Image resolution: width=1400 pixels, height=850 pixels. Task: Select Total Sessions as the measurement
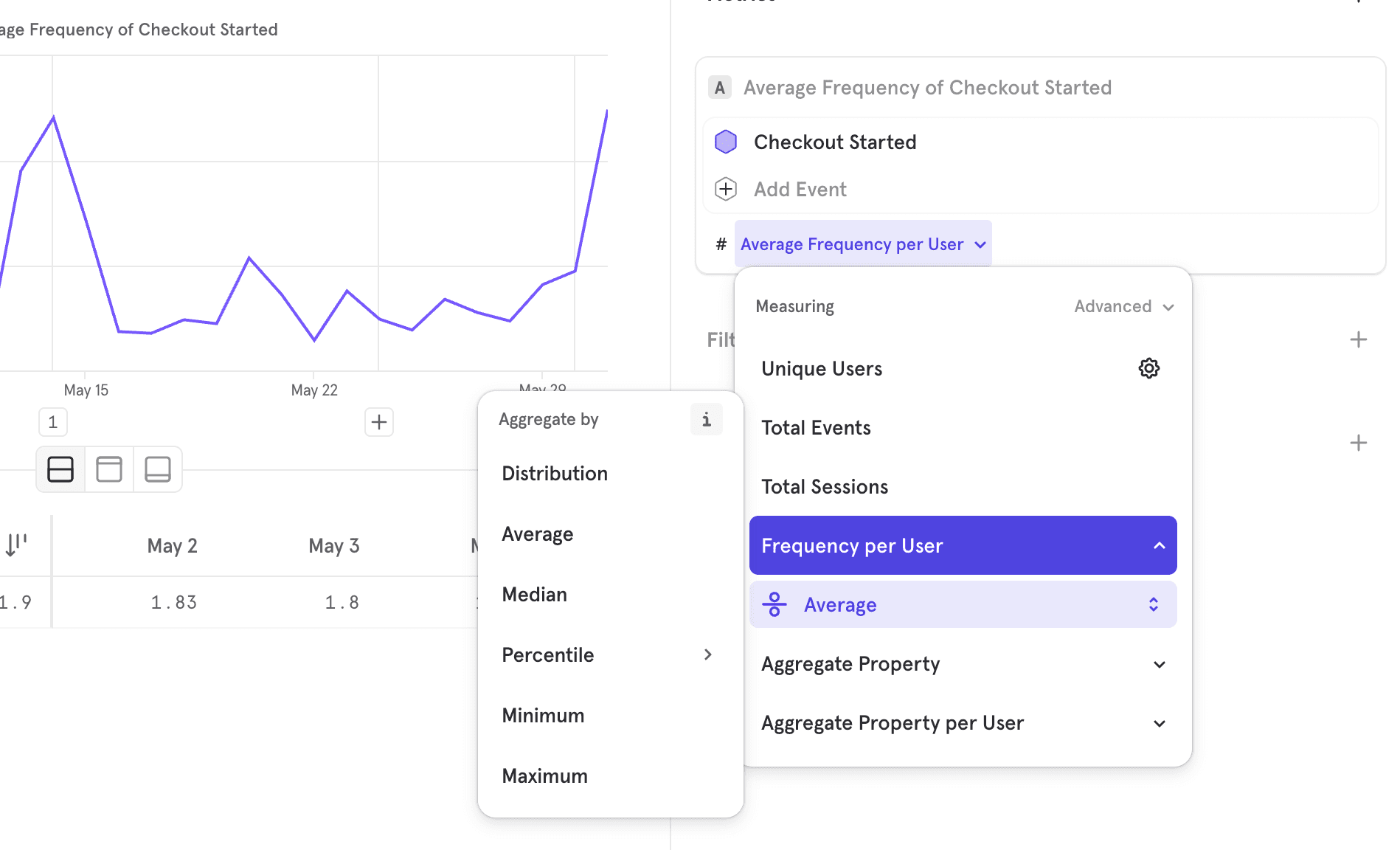825,486
